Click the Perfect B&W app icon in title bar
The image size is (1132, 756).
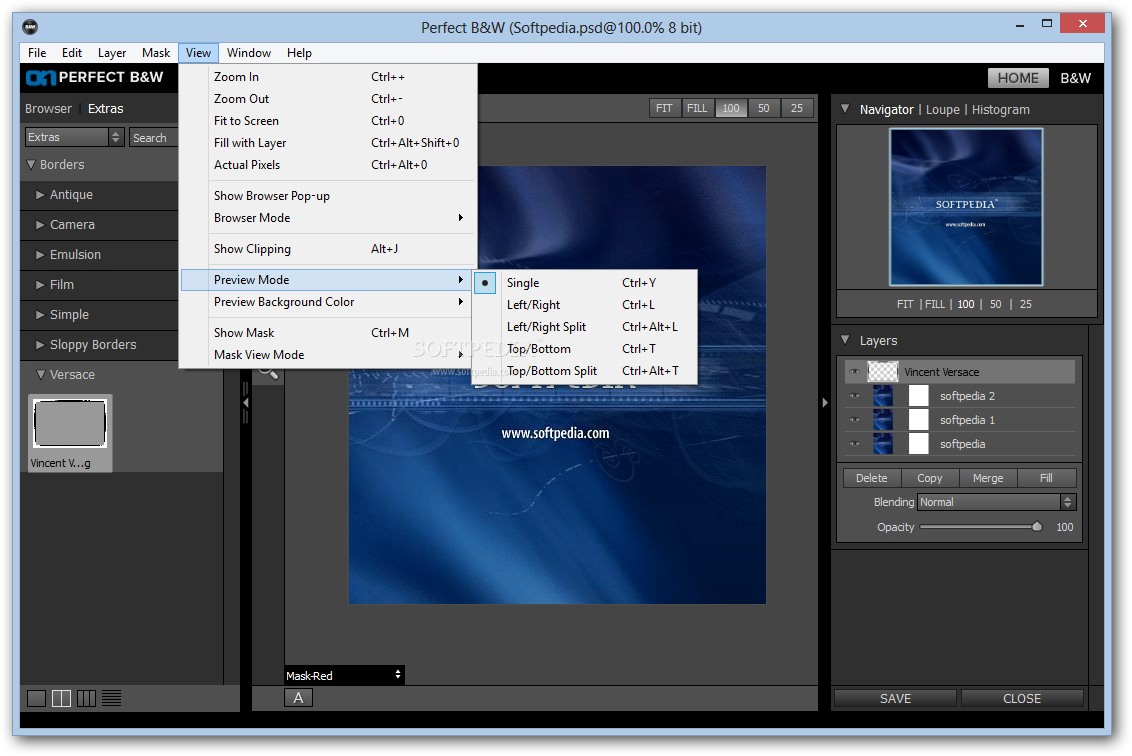pyautogui.click(x=30, y=27)
